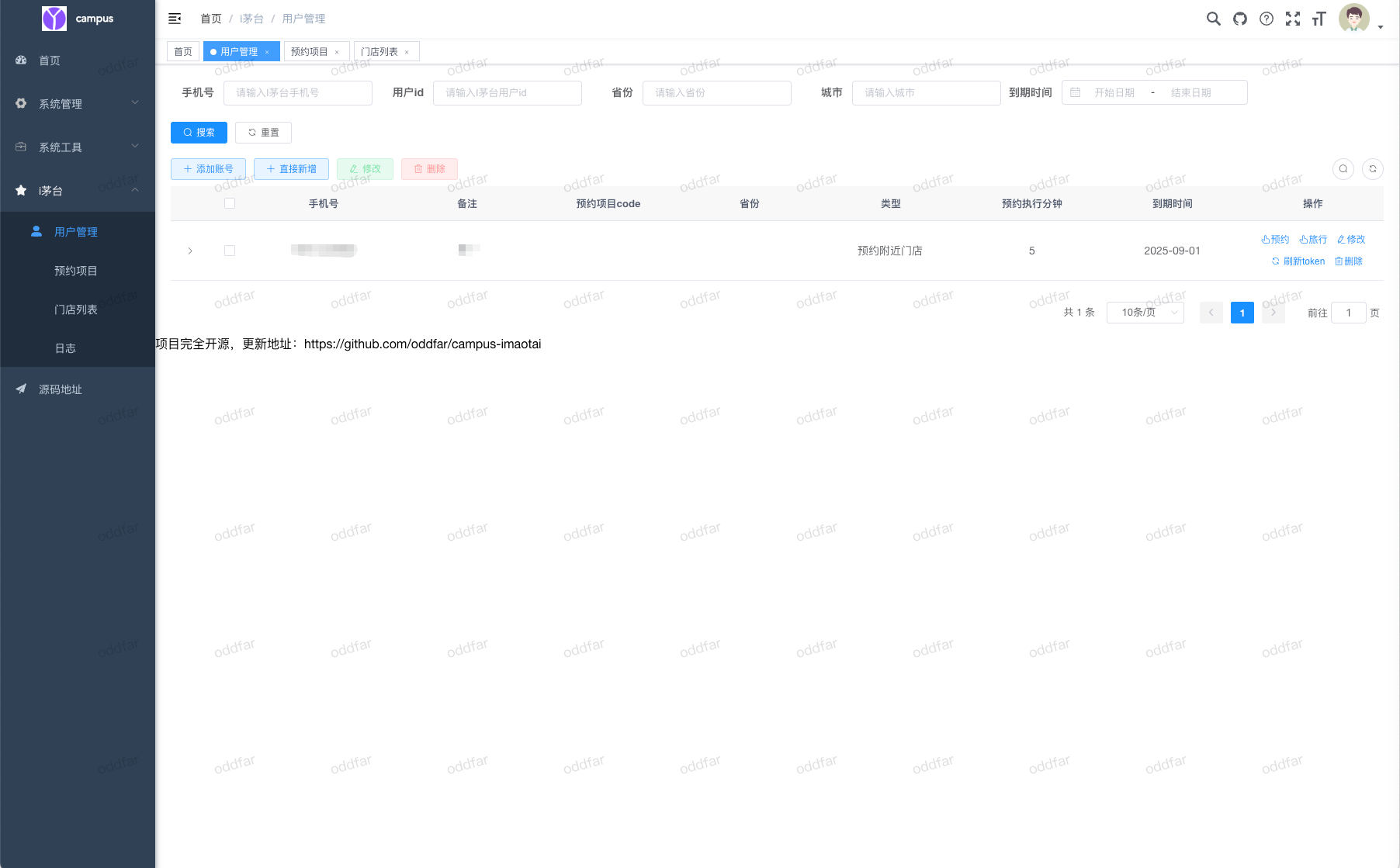Open the GitHub source icon
This screenshot has height=868, width=1400.
coord(1240,19)
